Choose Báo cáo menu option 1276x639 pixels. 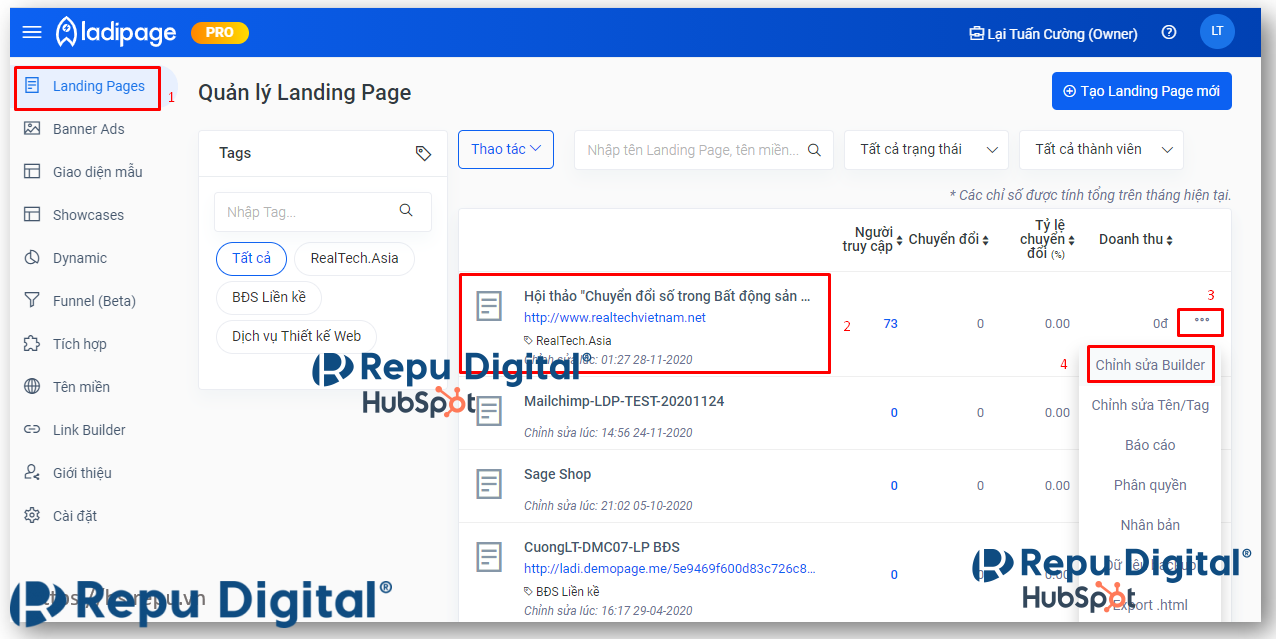point(1150,445)
